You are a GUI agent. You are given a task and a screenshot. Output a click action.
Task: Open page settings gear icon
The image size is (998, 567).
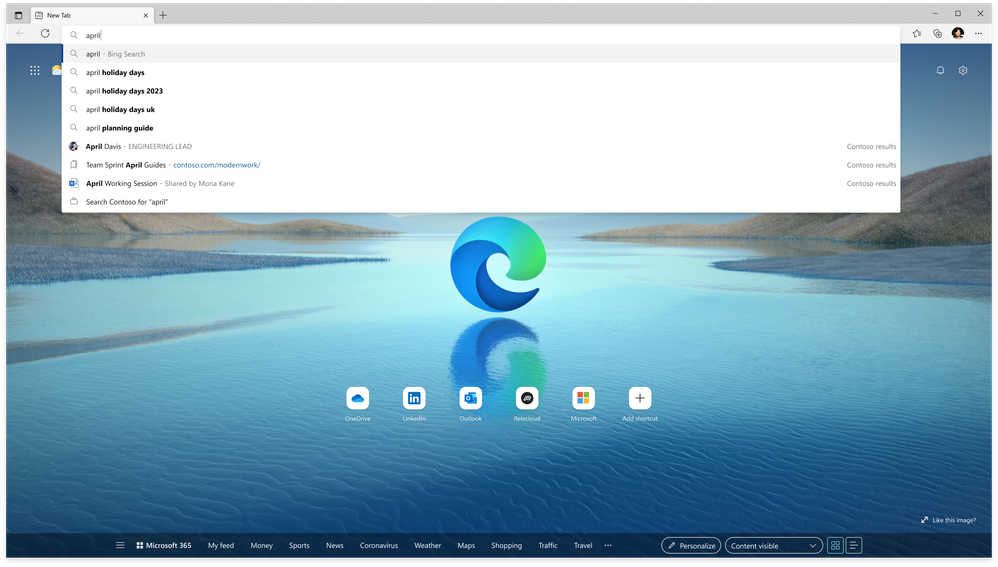tap(963, 71)
